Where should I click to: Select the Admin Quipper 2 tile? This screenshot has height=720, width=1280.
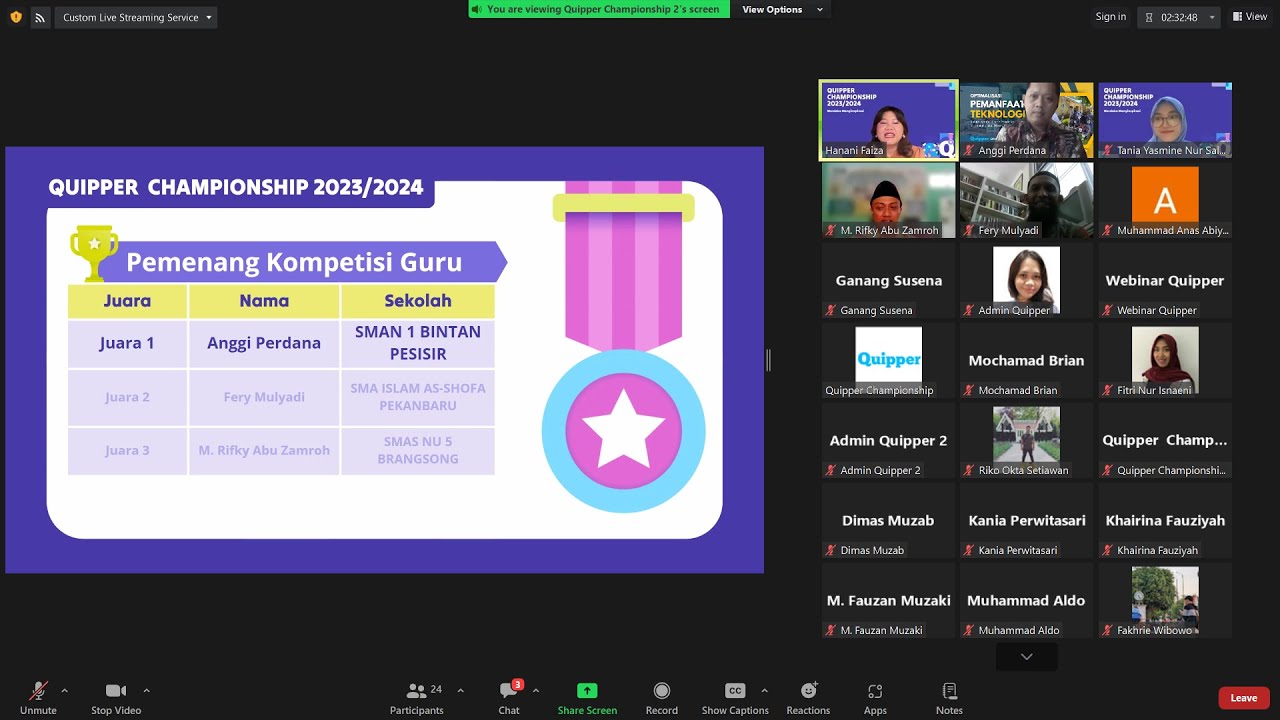[x=888, y=440]
